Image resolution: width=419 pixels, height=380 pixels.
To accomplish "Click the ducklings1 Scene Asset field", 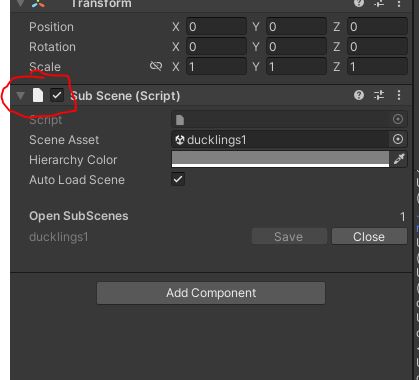I will pyautogui.click(x=280, y=139).
